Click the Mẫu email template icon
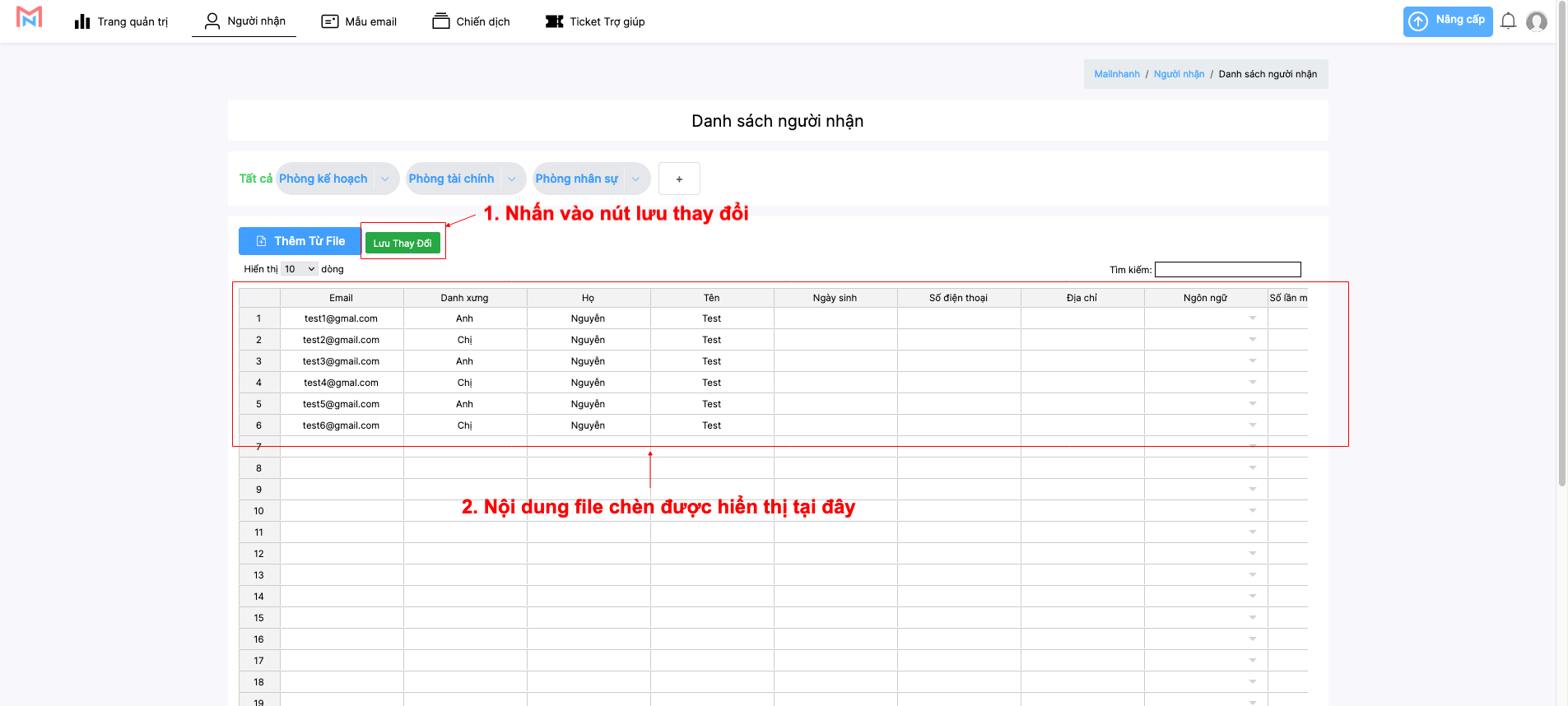The width and height of the screenshot is (1568, 706). (x=330, y=21)
